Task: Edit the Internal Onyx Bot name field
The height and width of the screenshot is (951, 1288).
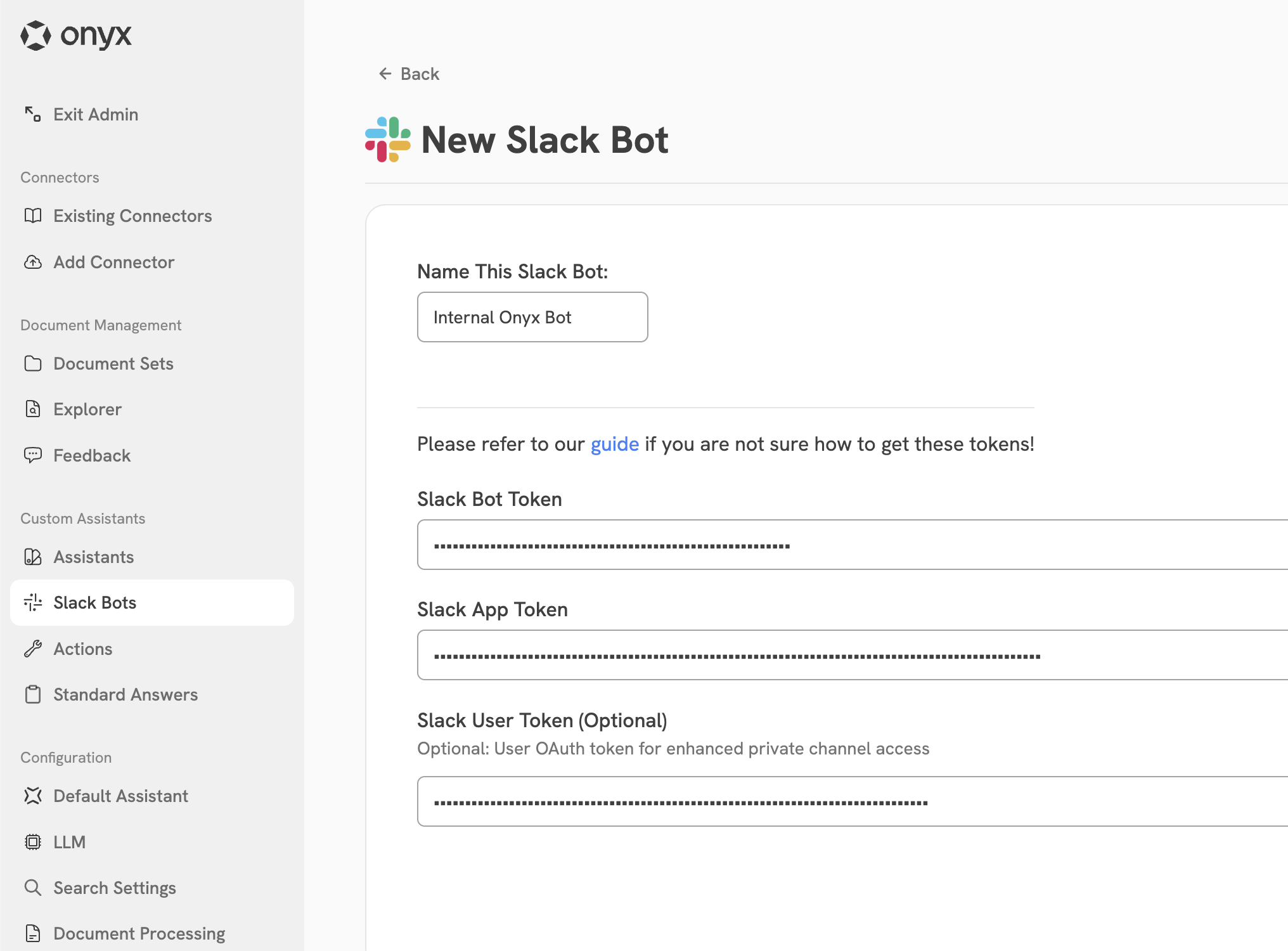Action: coord(532,317)
